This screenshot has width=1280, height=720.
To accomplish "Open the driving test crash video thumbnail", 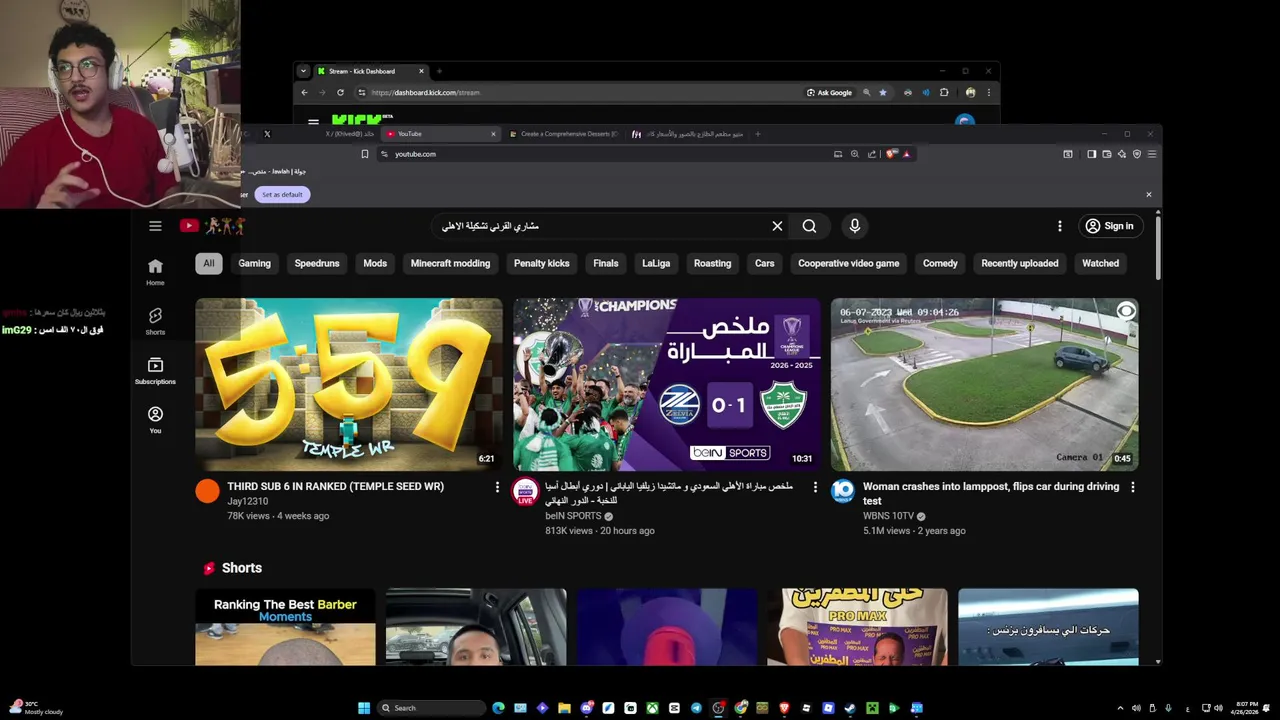I will tap(984, 384).
